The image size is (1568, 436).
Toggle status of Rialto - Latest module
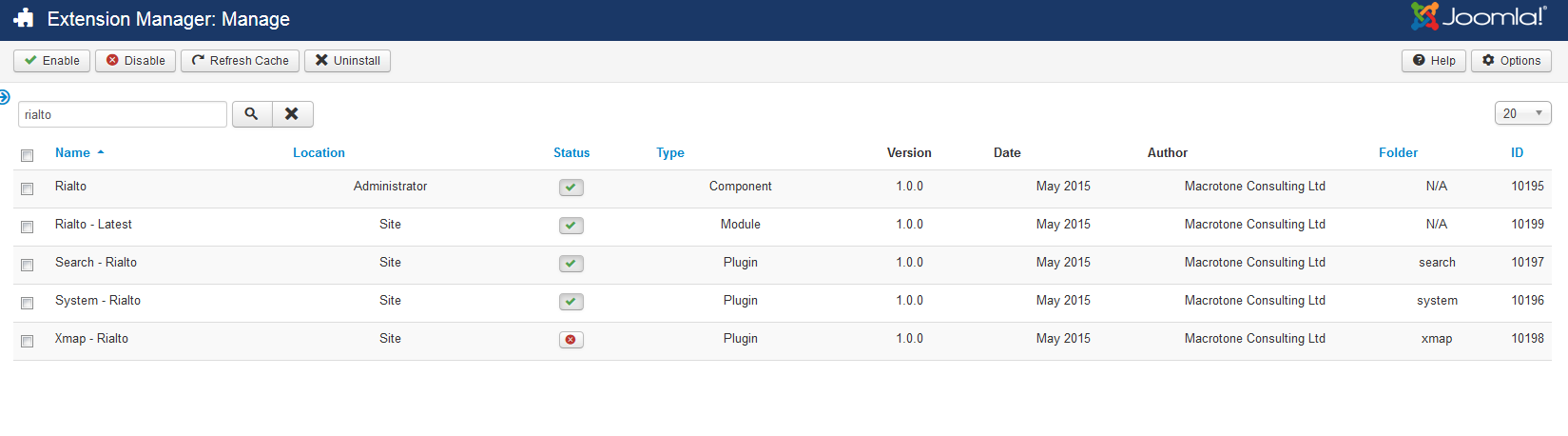(x=571, y=226)
